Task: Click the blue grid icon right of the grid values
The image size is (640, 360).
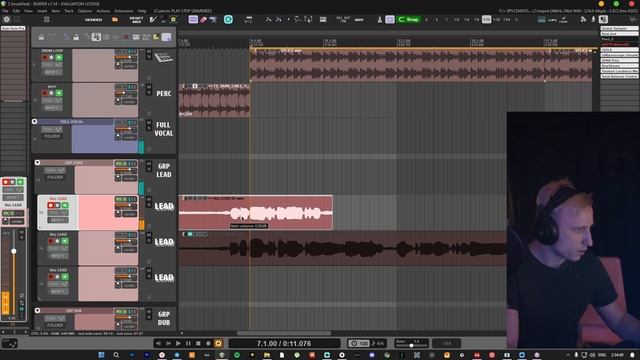Action: (x=542, y=19)
